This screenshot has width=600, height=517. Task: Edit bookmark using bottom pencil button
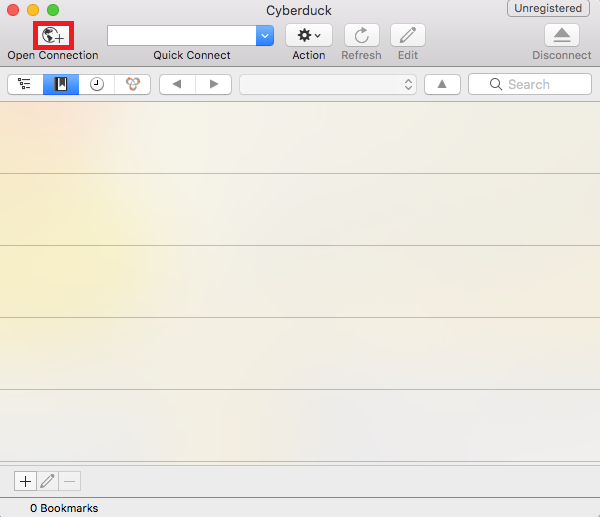coord(47,481)
